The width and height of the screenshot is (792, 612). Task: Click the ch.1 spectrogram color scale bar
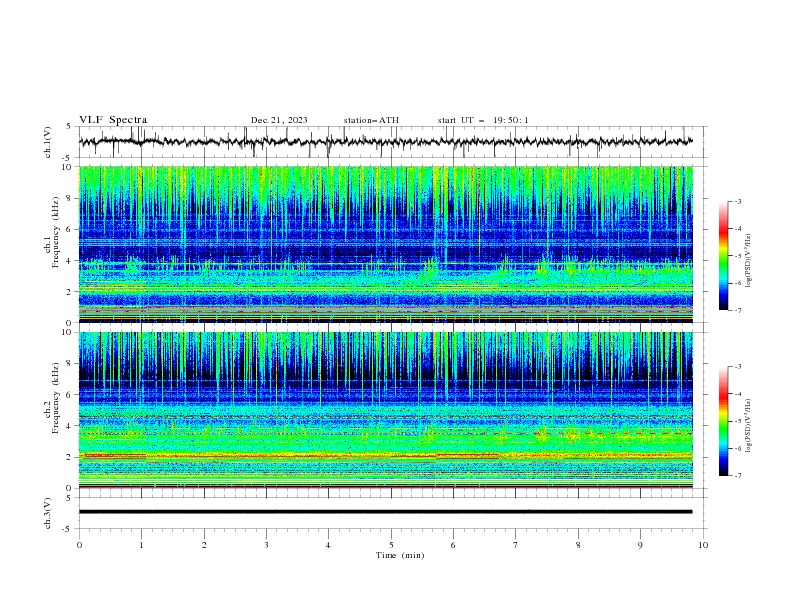coord(723,255)
